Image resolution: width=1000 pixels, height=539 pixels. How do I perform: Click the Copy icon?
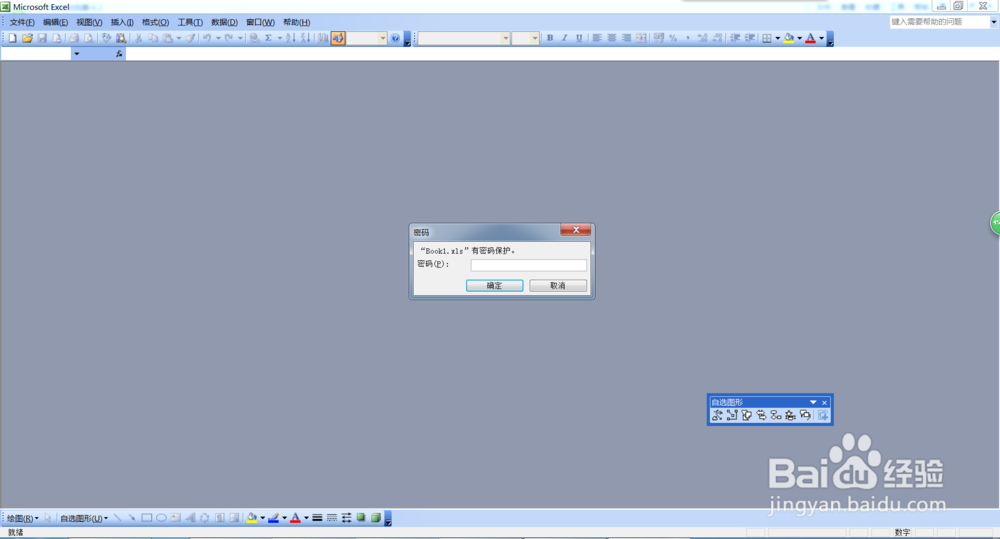point(153,38)
